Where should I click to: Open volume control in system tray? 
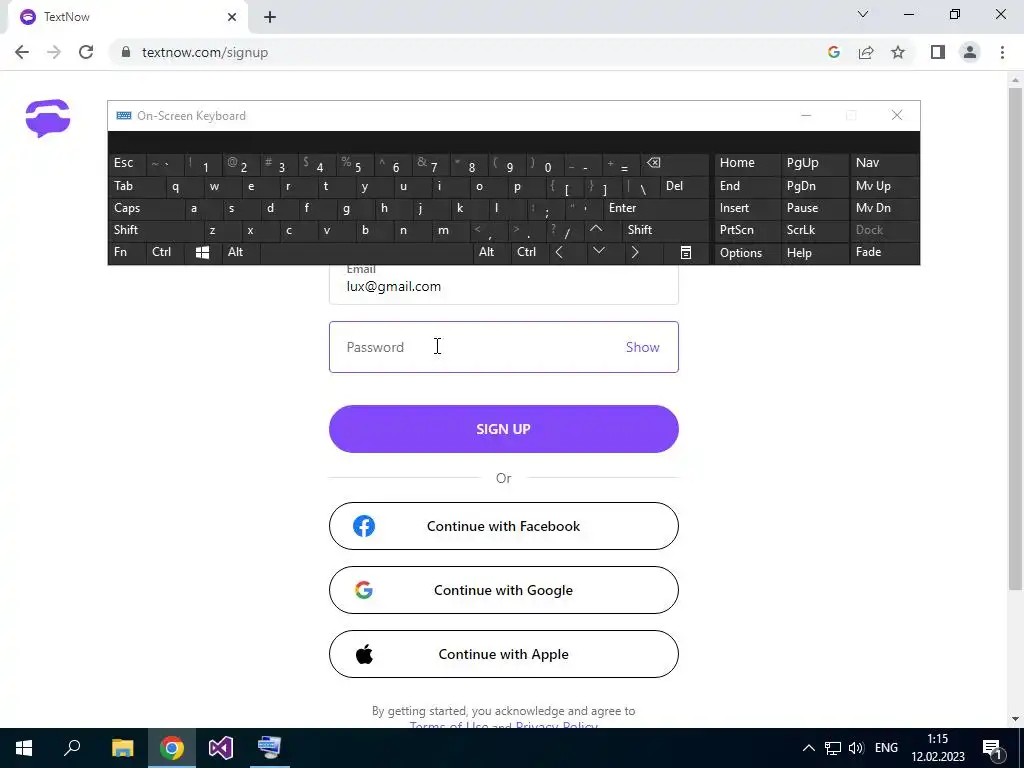pos(856,748)
